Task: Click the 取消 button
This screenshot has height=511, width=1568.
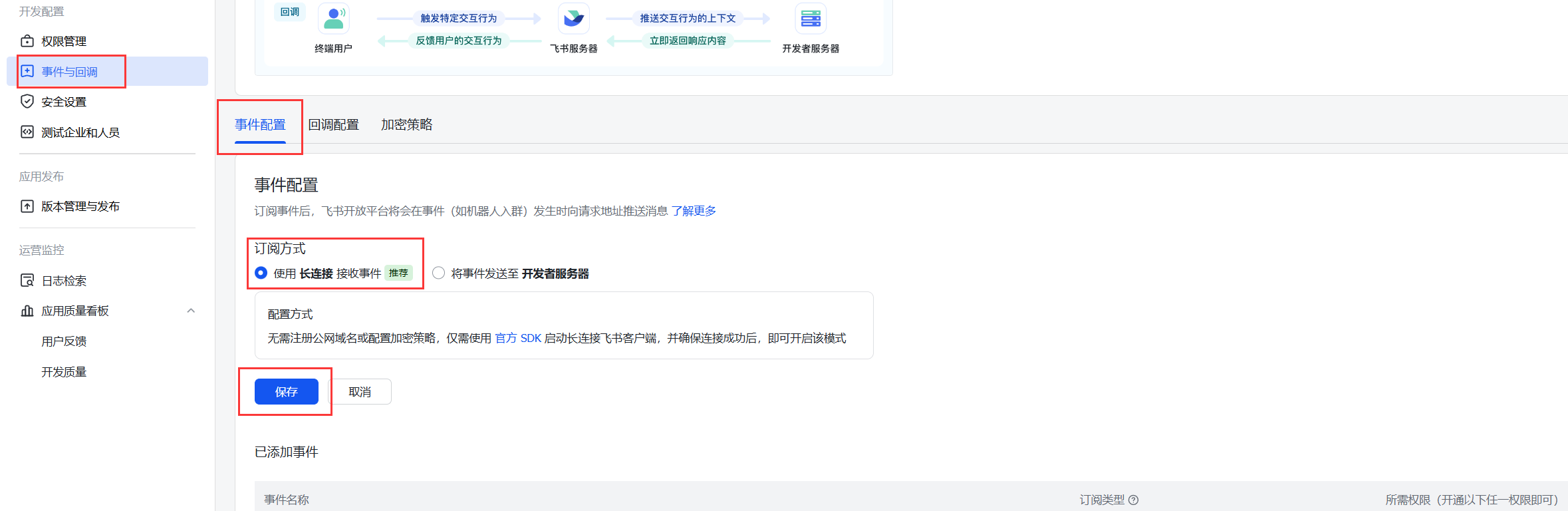Action: (x=360, y=392)
